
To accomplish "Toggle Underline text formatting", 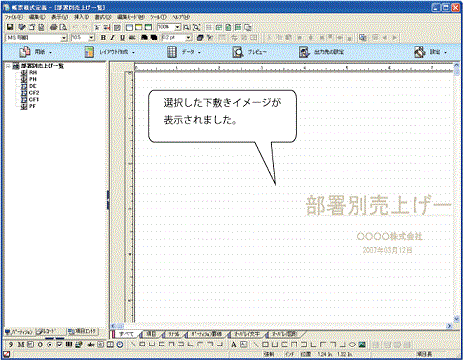I will (122, 38).
